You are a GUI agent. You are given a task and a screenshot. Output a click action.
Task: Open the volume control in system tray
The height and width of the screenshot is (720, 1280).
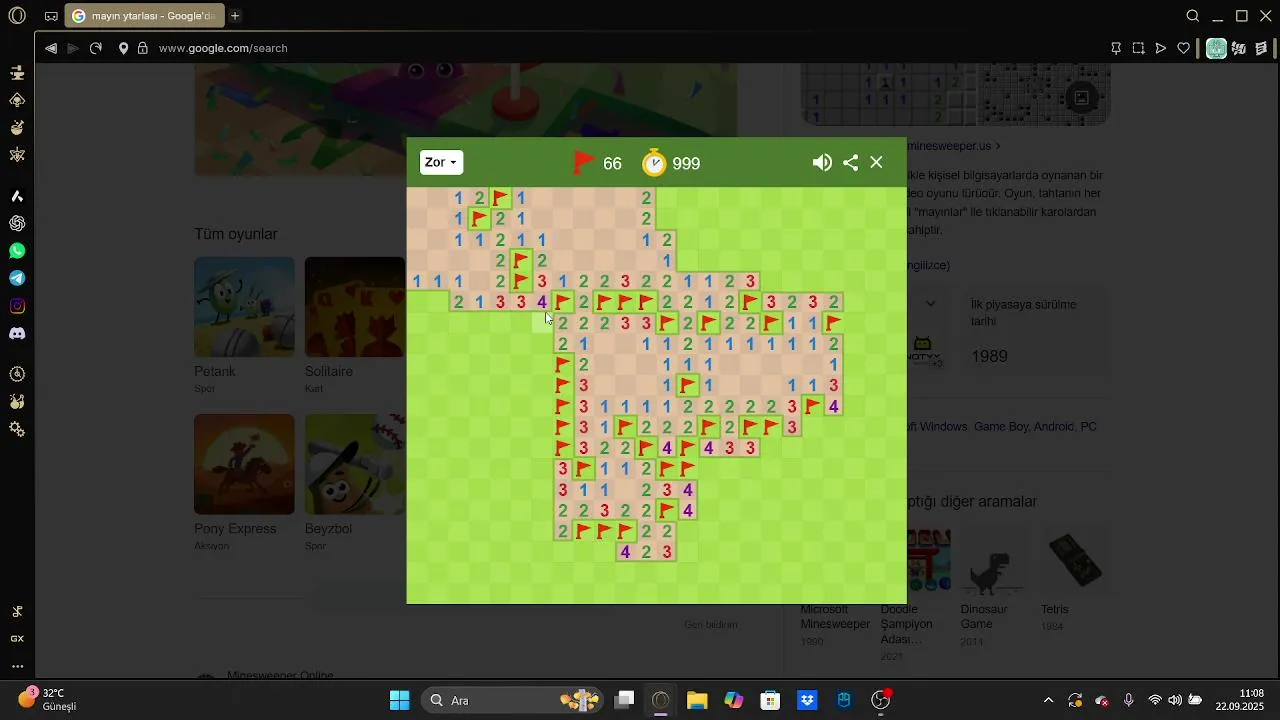click(1175, 700)
